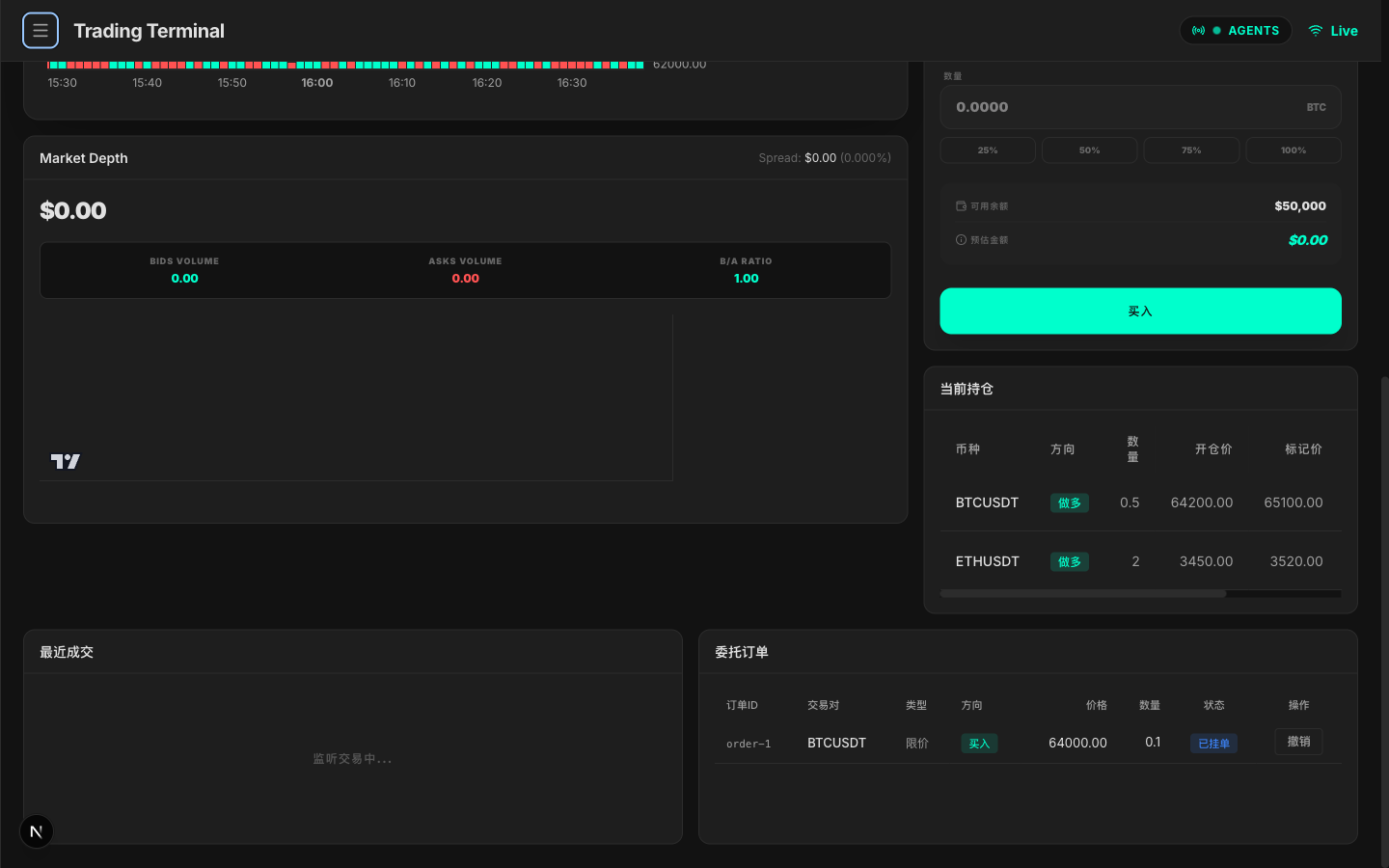Click the positions table horizontal scrollbar

click(x=1082, y=594)
